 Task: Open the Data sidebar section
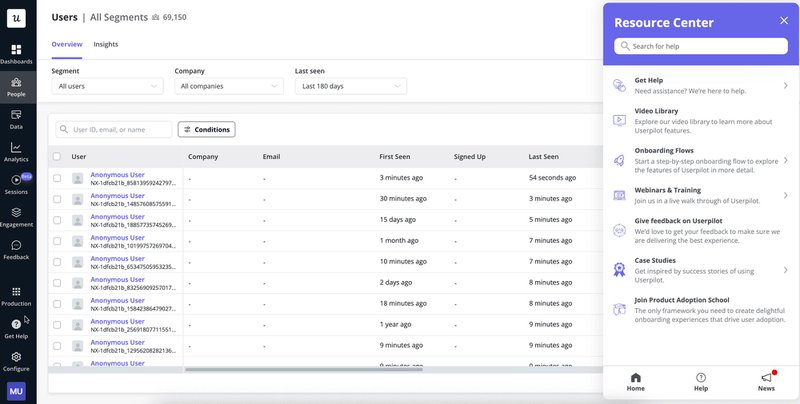(x=16, y=119)
